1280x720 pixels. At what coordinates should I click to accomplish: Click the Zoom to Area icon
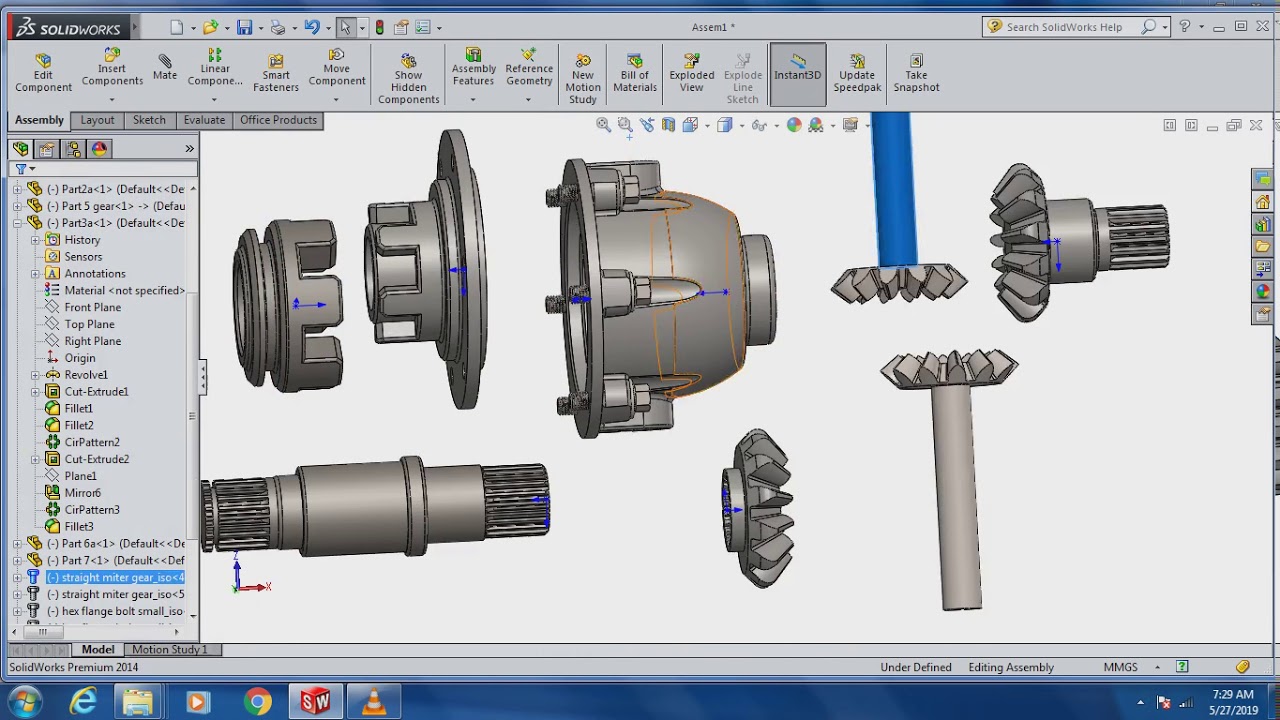click(x=625, y=125)
